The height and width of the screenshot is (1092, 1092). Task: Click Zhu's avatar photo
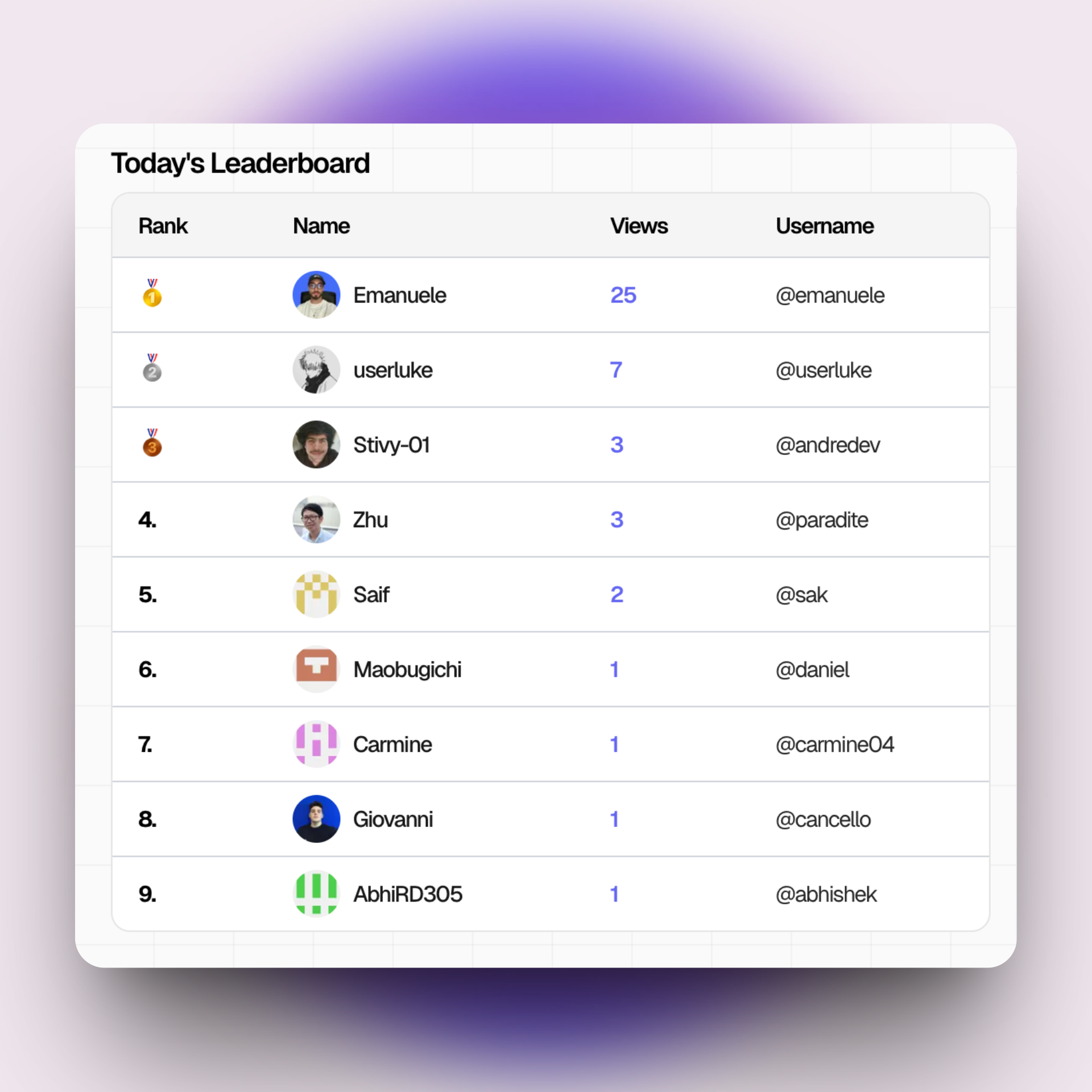click(316, 519)
